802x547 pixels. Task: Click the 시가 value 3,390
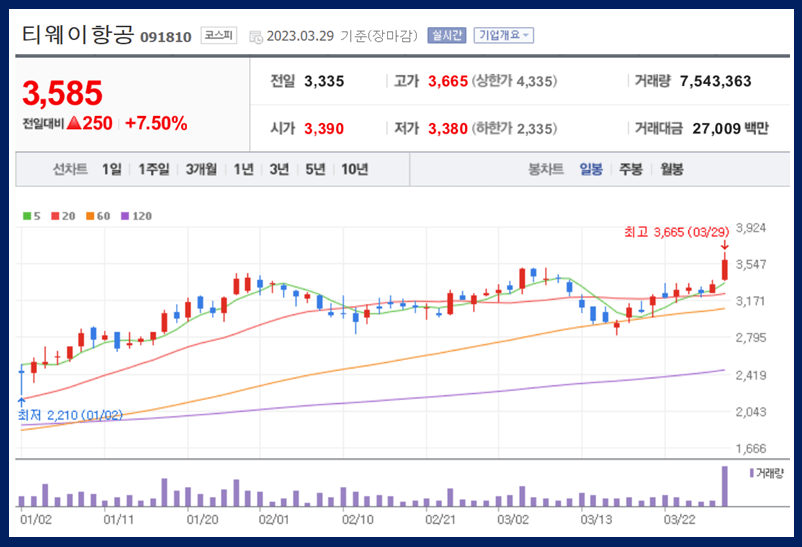click(x=324, y=128)
